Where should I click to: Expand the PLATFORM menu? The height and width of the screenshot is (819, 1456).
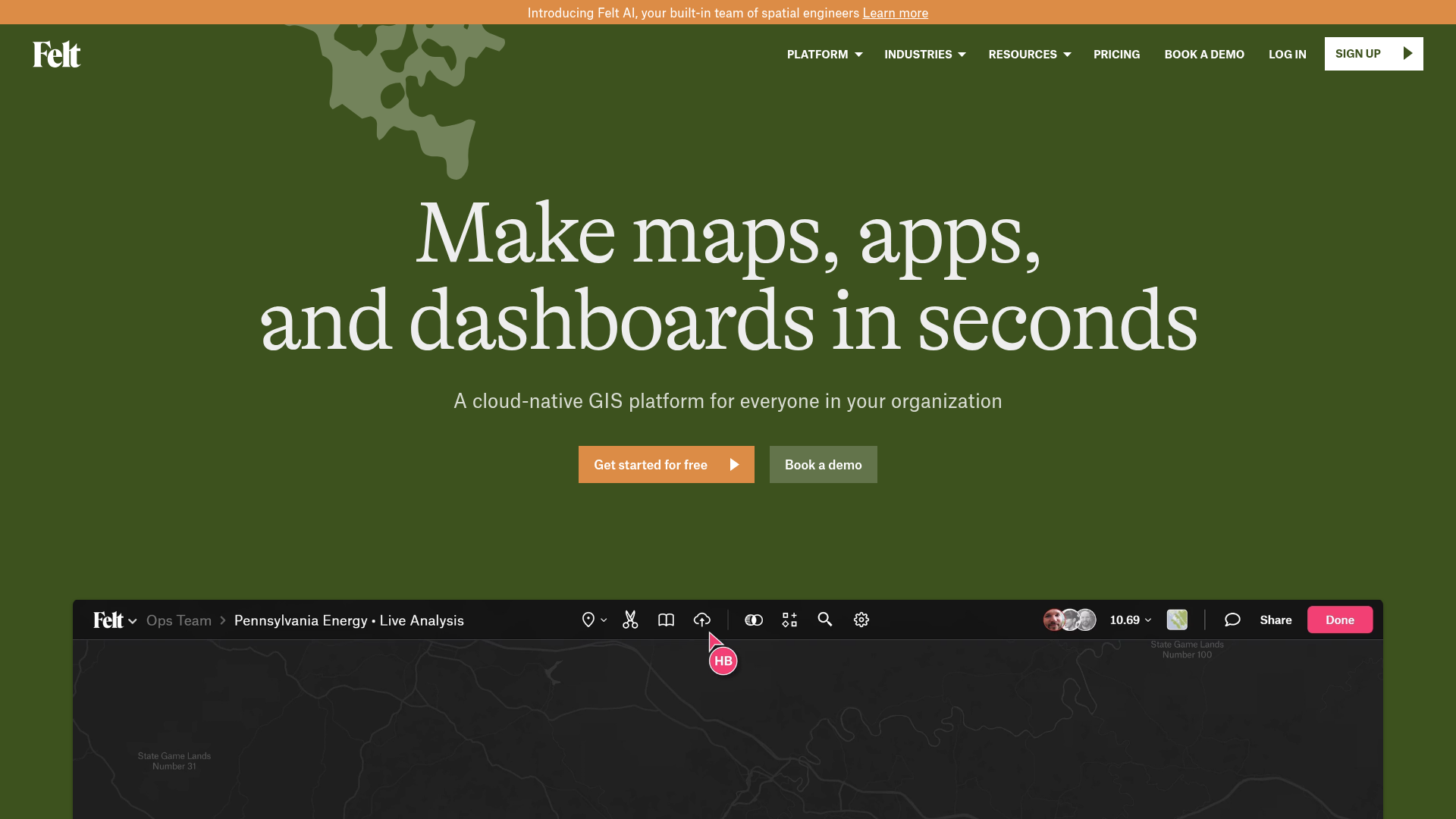[824, 55]
